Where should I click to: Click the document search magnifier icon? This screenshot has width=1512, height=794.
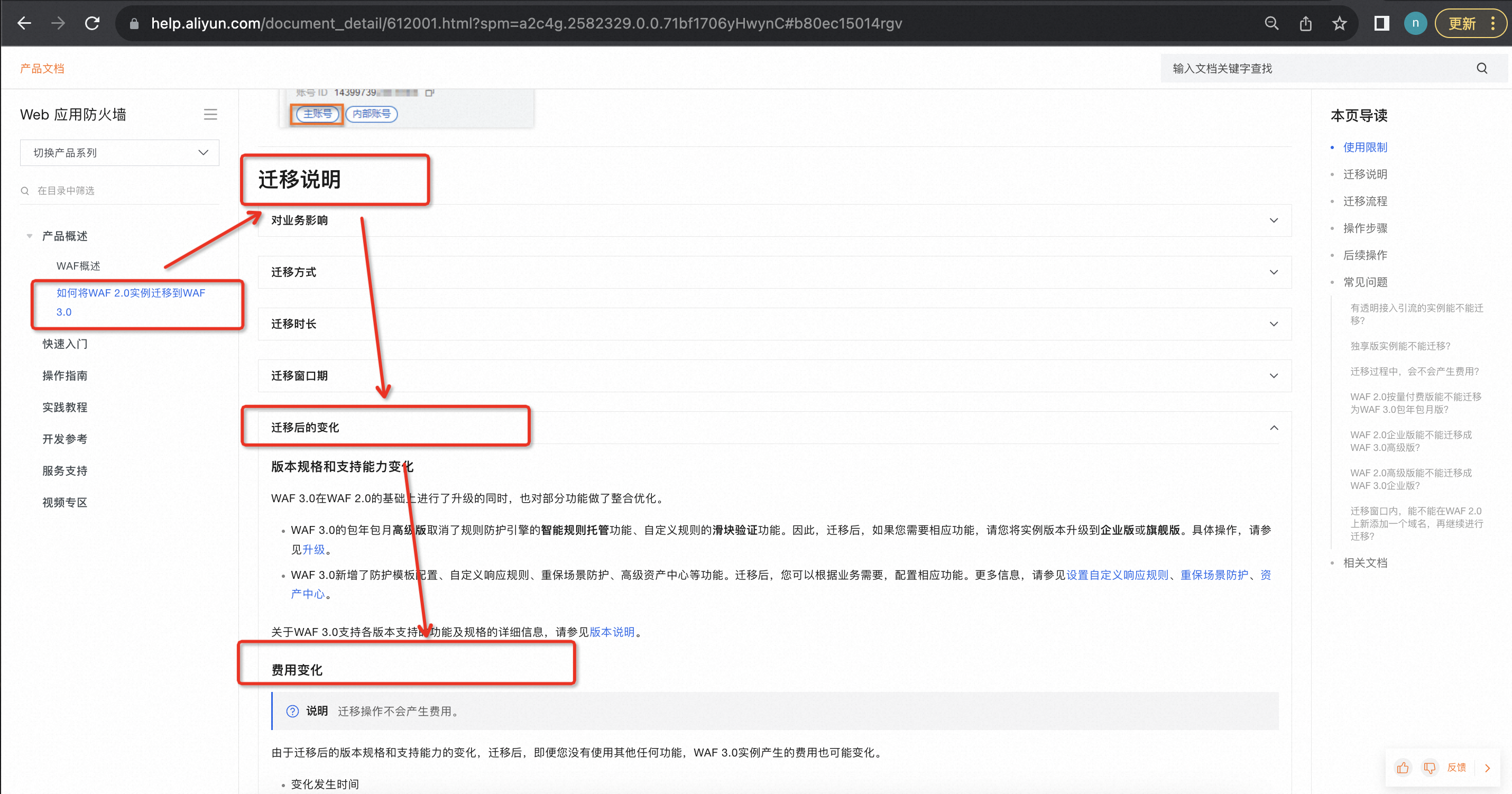click(1481, 69)
